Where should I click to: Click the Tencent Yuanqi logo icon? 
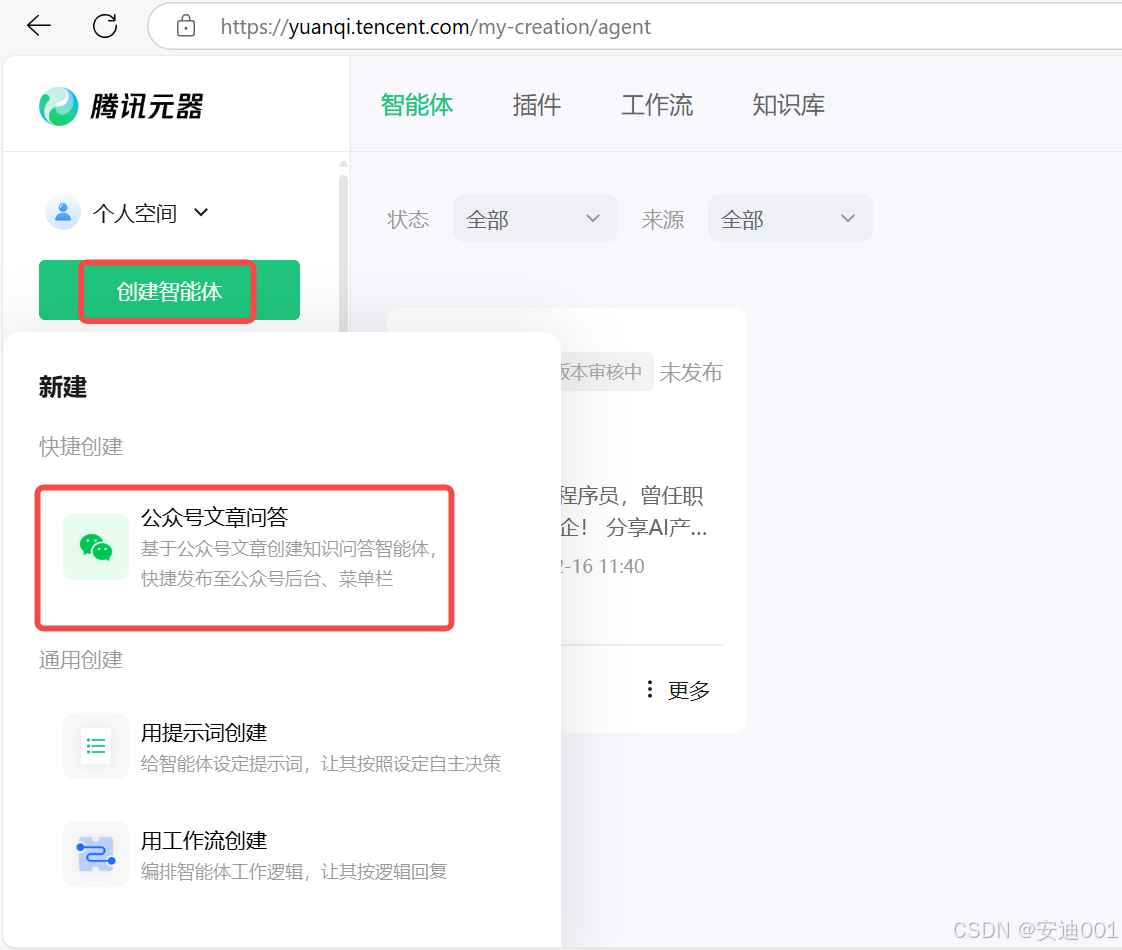click(59, 106)
